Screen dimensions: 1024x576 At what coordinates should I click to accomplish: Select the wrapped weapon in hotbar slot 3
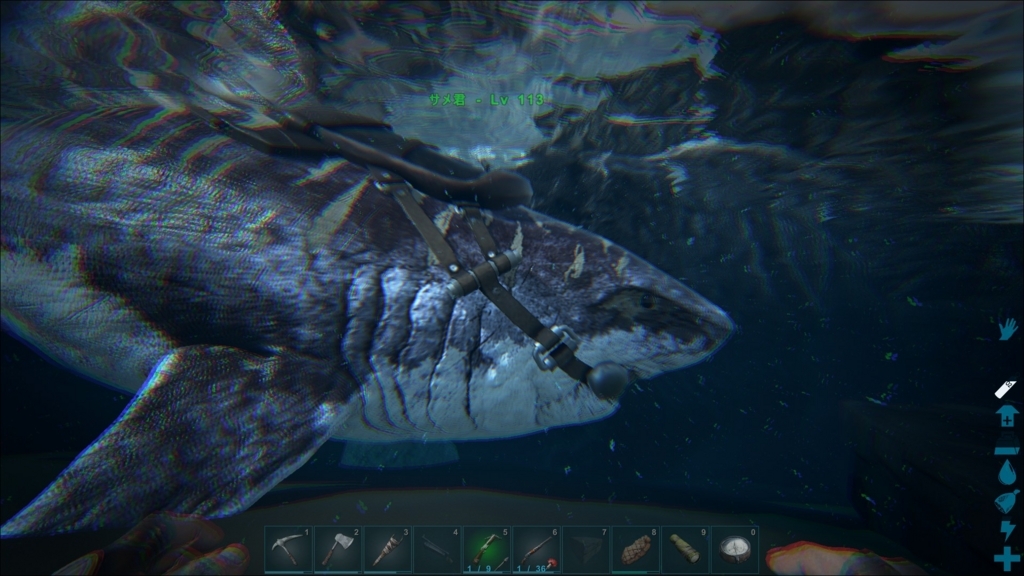point(387,549)
